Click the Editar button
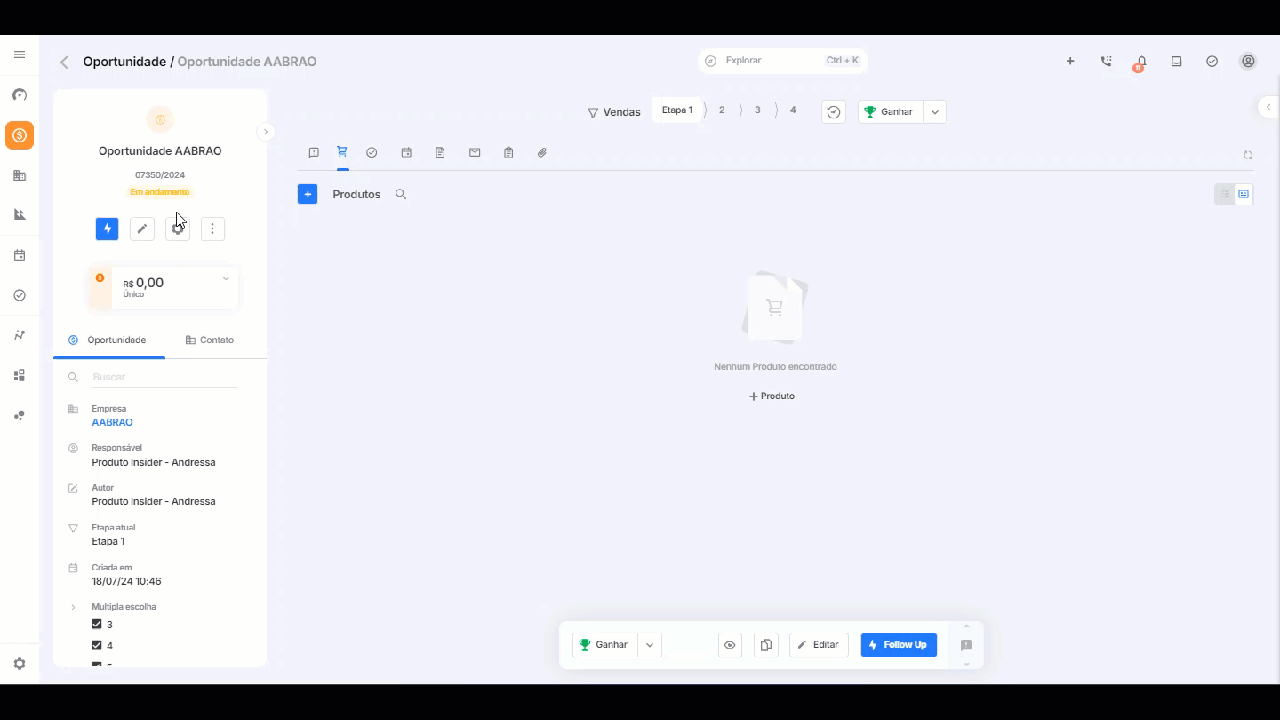This screenshot has height=720, width=1280. click(819, 645)
